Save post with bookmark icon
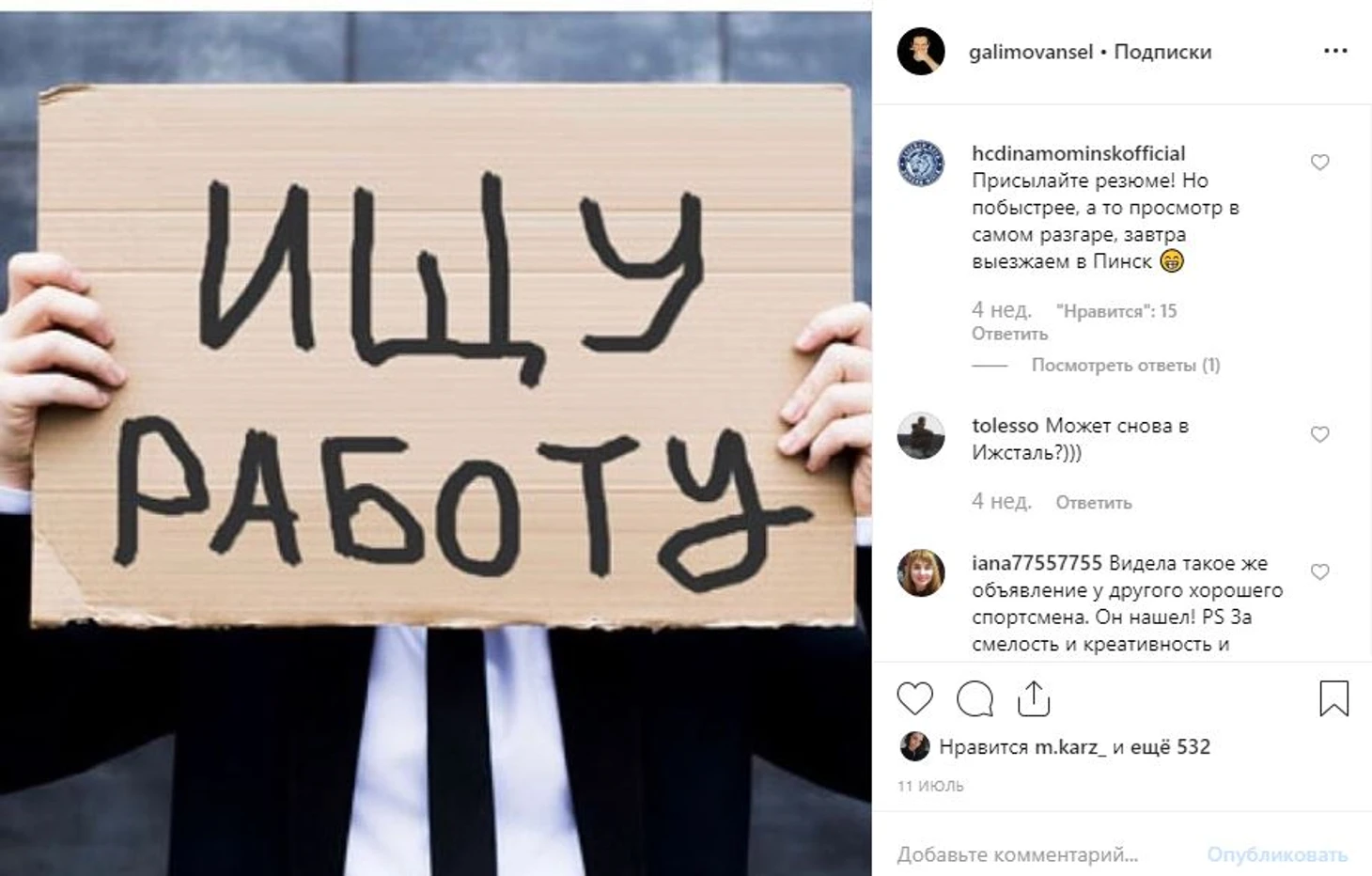 click(x=1333, y=698)
